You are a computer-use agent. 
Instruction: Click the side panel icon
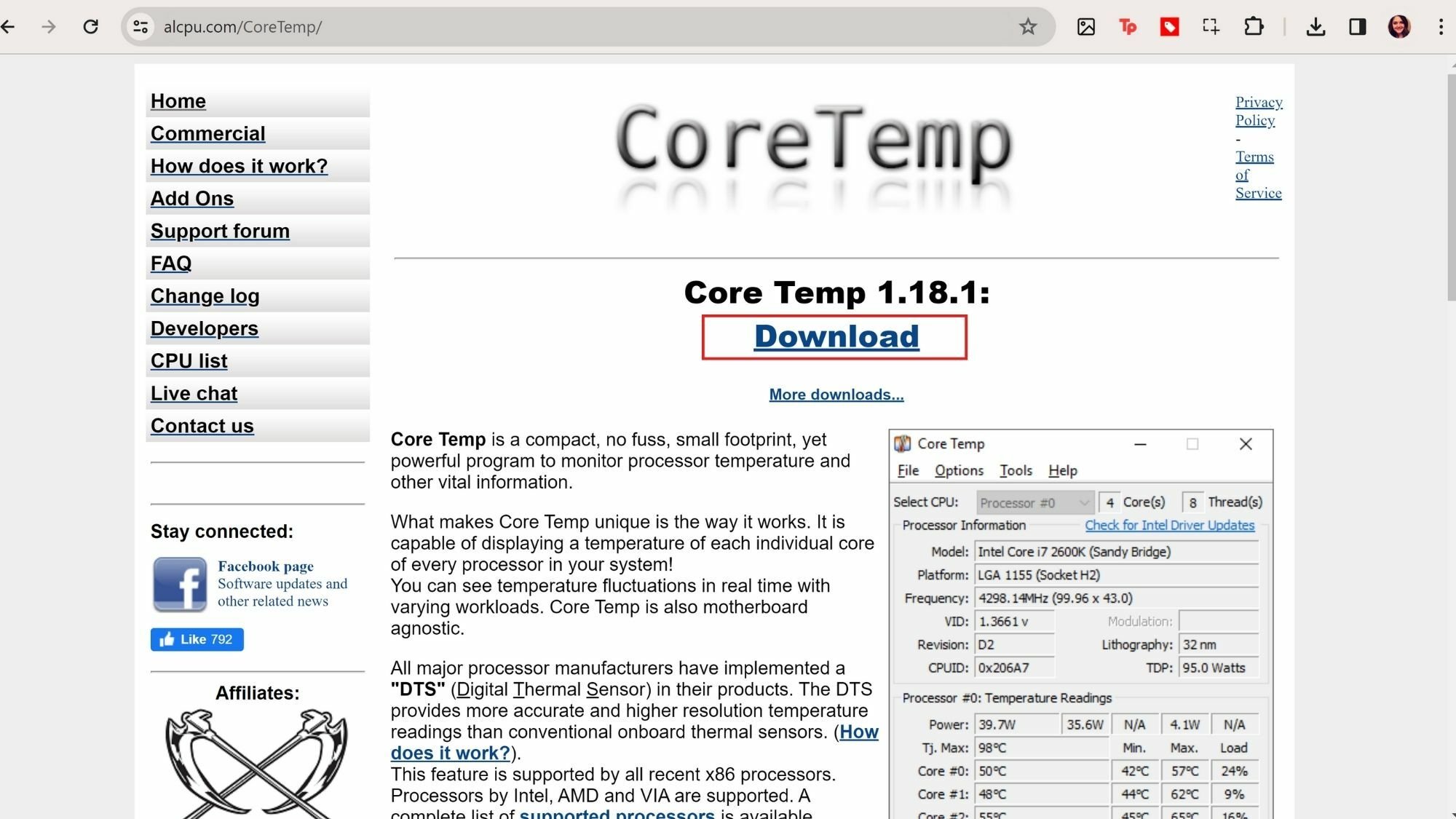pyautogui.click(x=1357, y=27)
